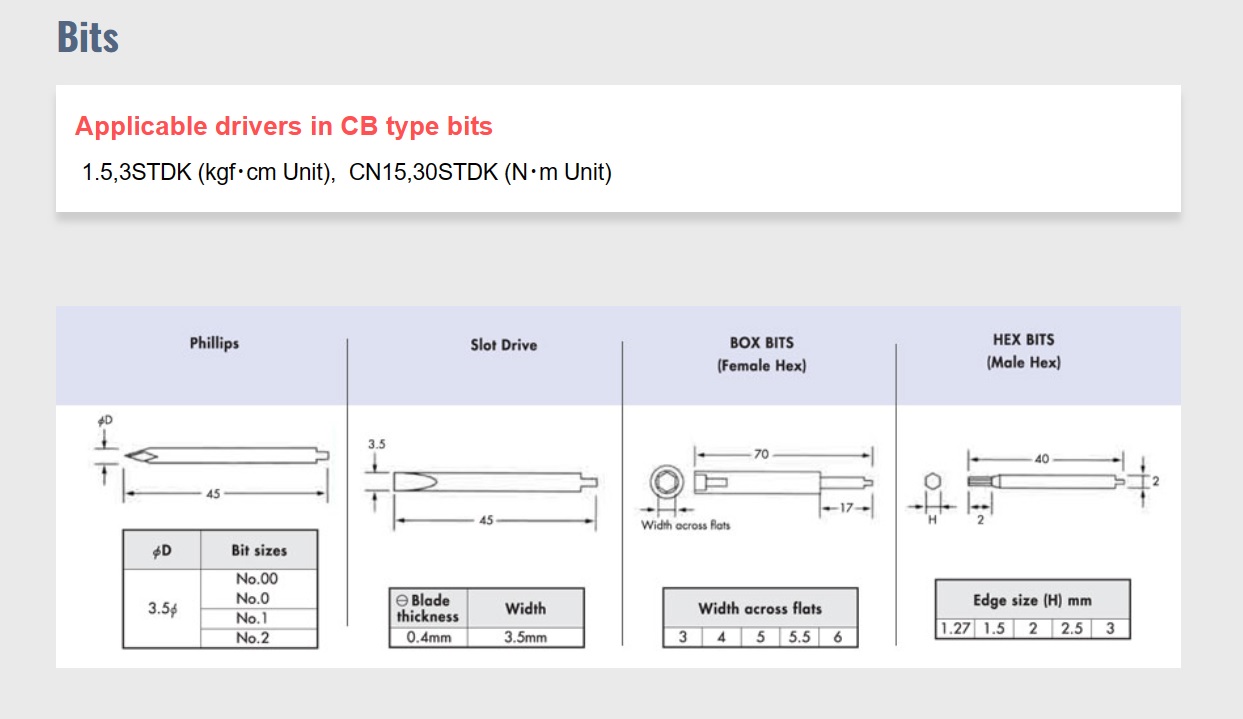Click the Phillips bit tip drawing

click(140, 456)
